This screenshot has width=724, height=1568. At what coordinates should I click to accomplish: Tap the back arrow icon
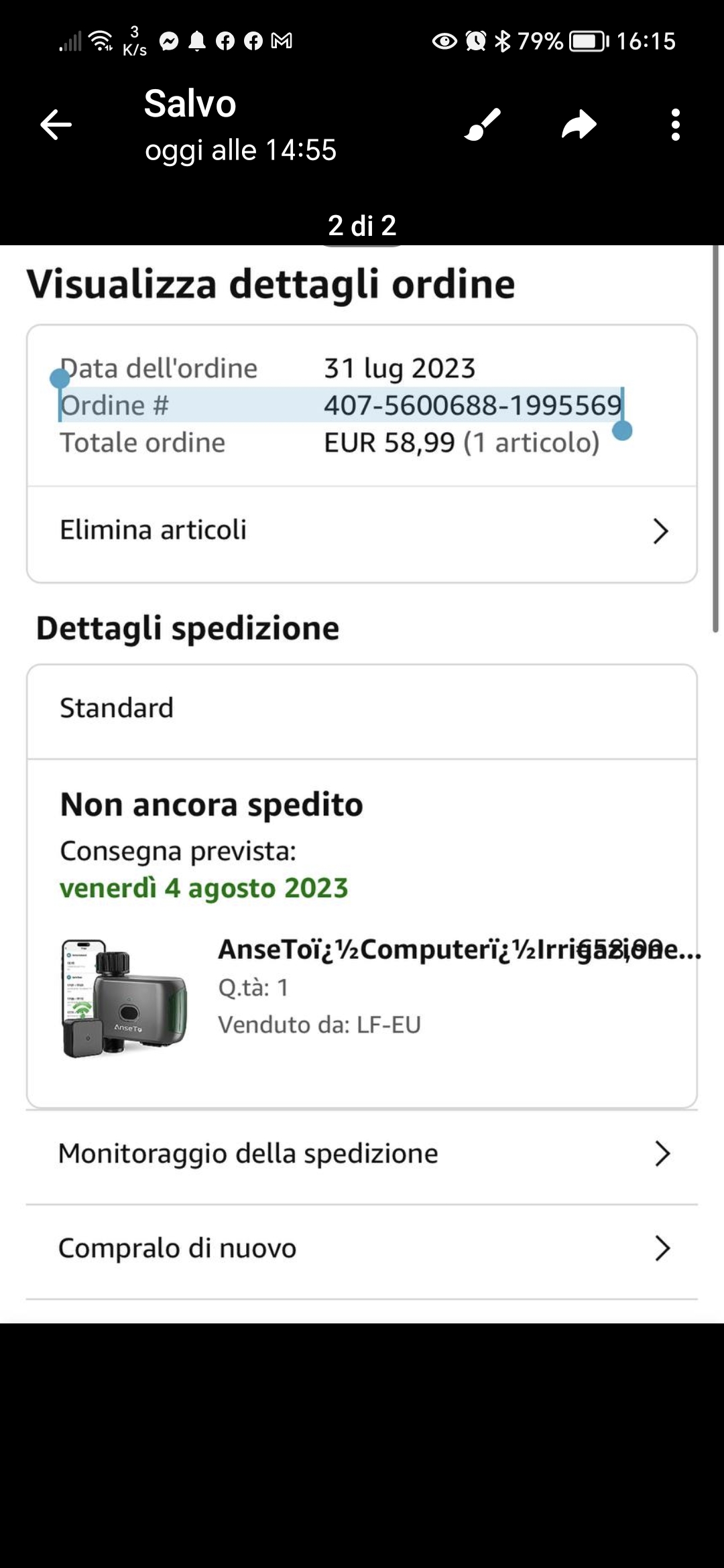point(56,125)
